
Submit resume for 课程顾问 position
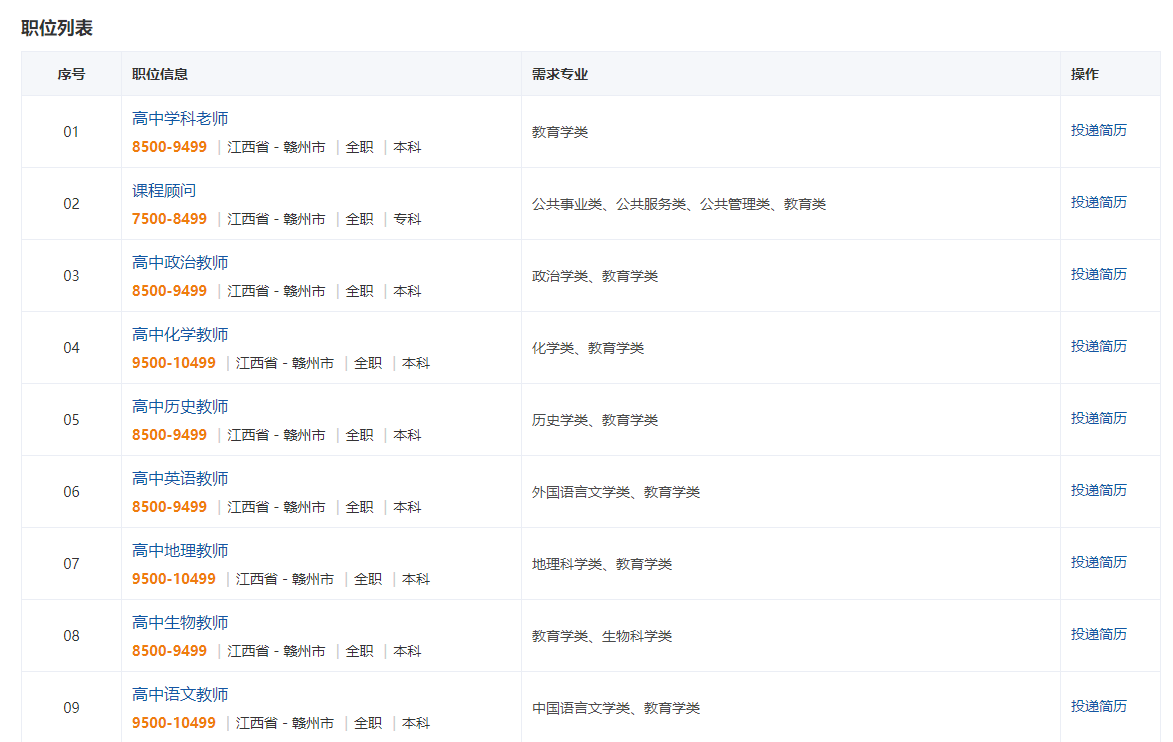click(1098, 202)
